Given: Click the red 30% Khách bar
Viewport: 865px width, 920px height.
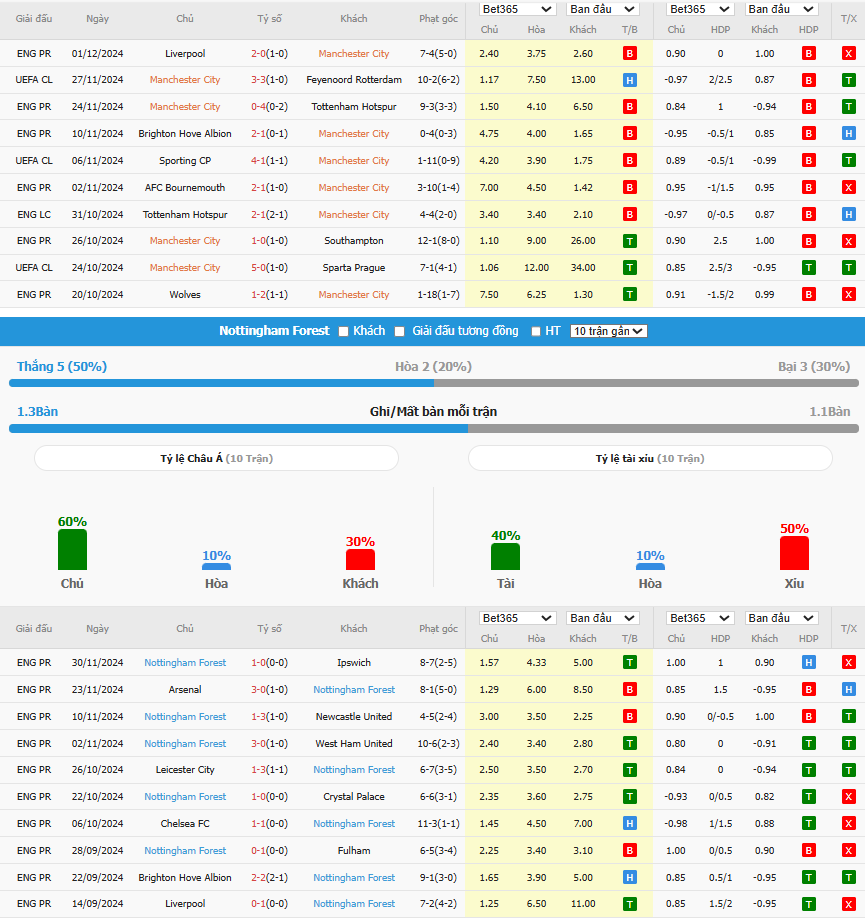Looking at the screenshot, I should [x=360, y=560].
